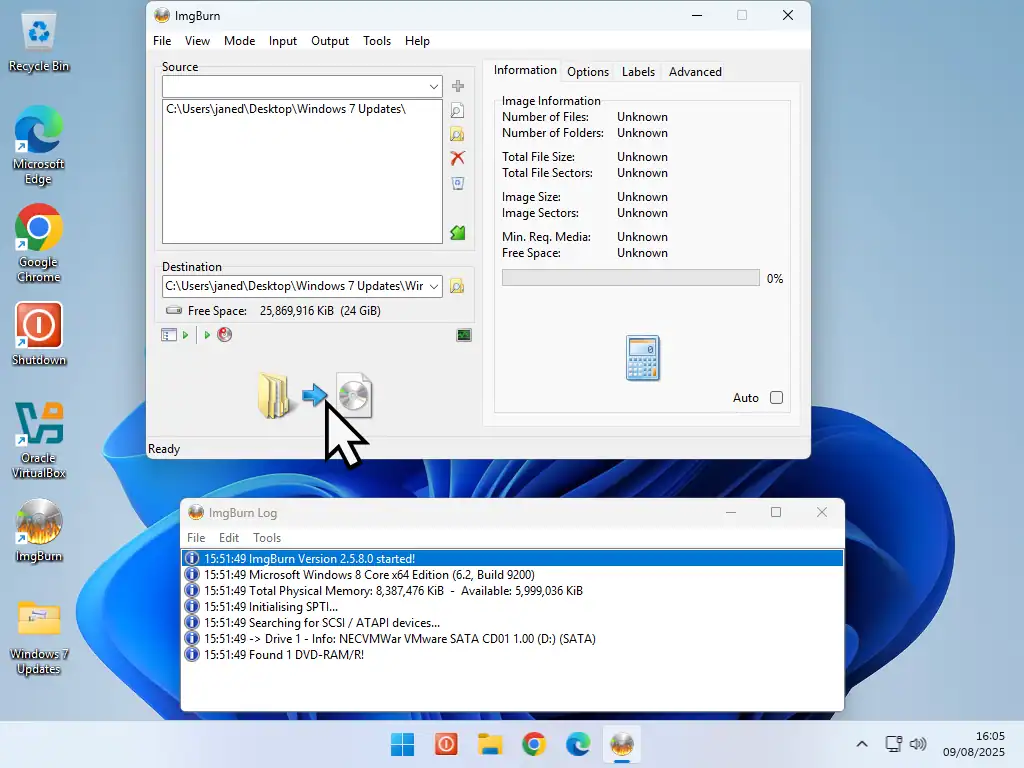
Task: Open the image size calculator
Action: tap(642, 358)
